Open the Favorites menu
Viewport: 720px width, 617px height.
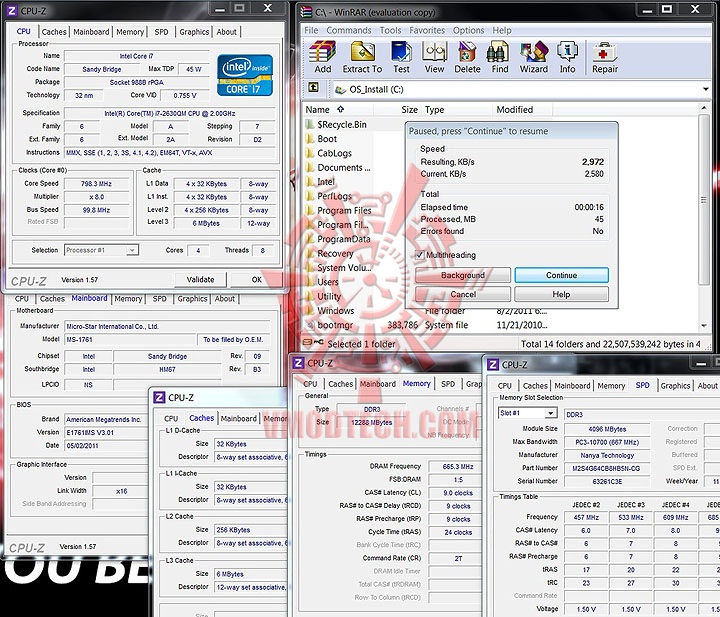tap(427, 30)
